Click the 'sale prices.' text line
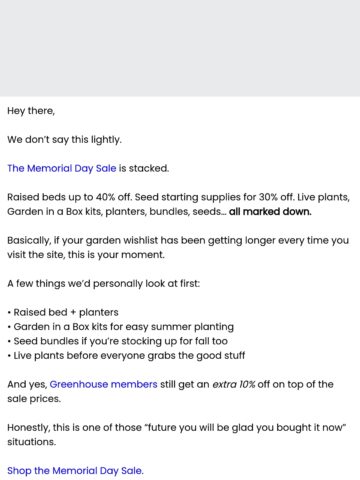Image resolution: width=360 pixels, height=480 pixels. click(34, 399)
